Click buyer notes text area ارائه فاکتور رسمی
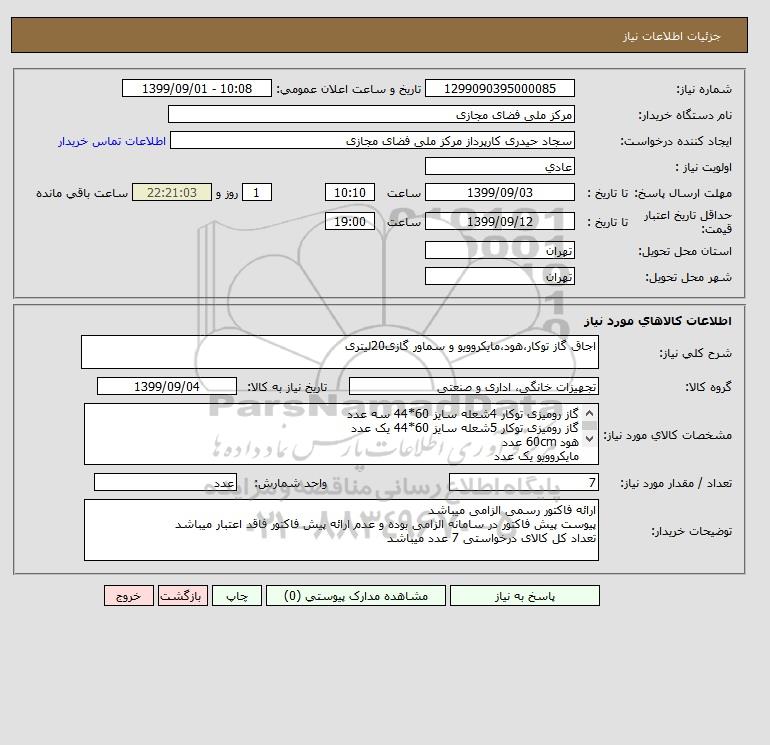 tap(341, 530)
